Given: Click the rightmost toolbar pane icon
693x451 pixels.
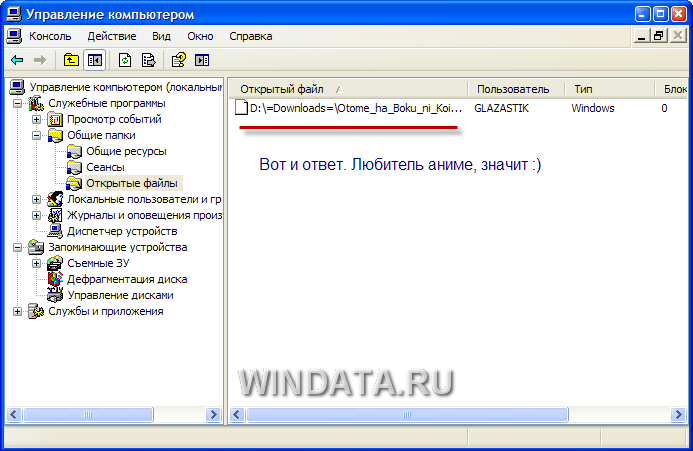Looking at the screenshot, I should click(x=202, y=60).
